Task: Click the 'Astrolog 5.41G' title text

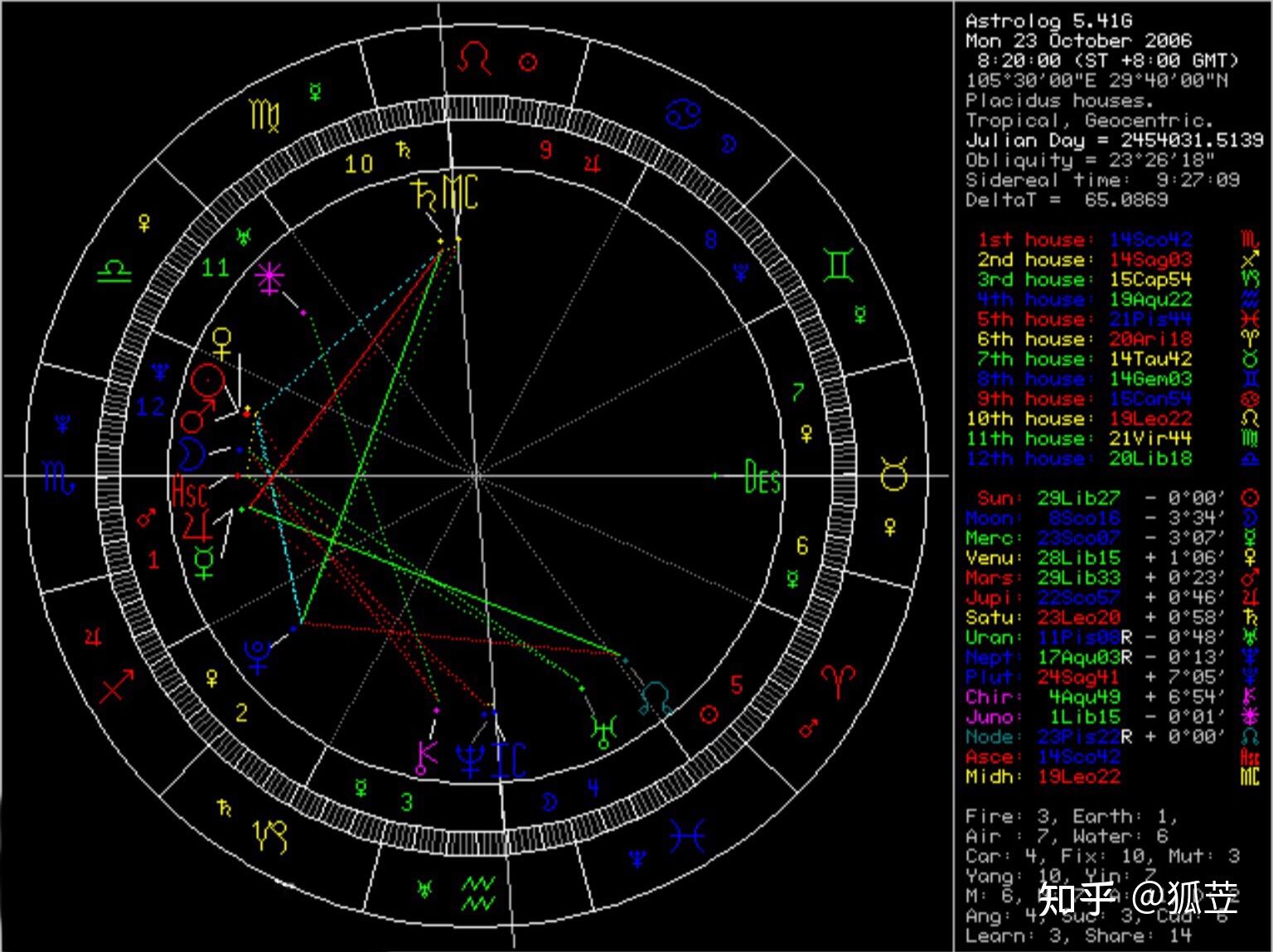Action: click(x=1048, y=21)
